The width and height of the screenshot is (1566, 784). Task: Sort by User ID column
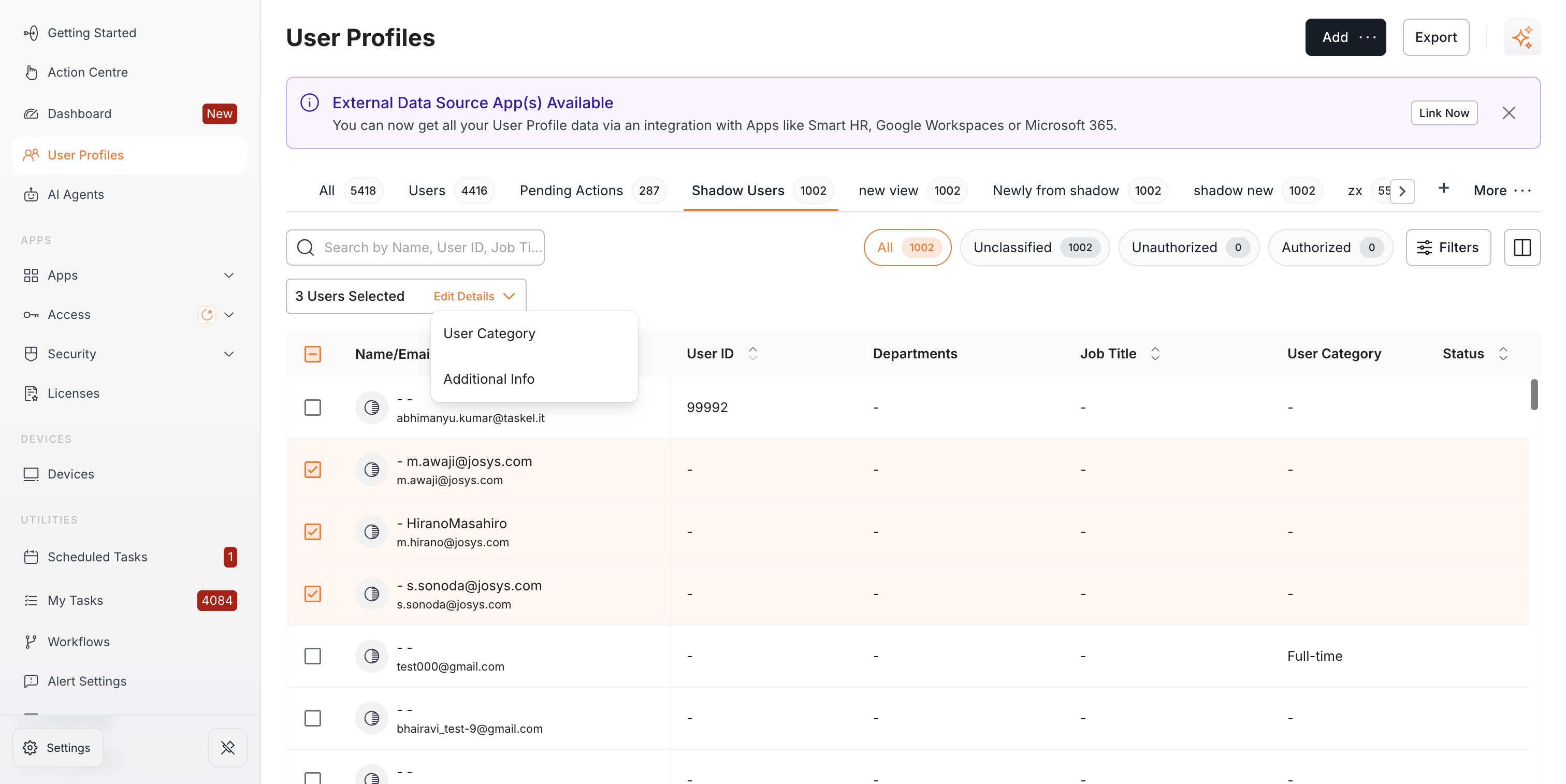pos(752,354)
